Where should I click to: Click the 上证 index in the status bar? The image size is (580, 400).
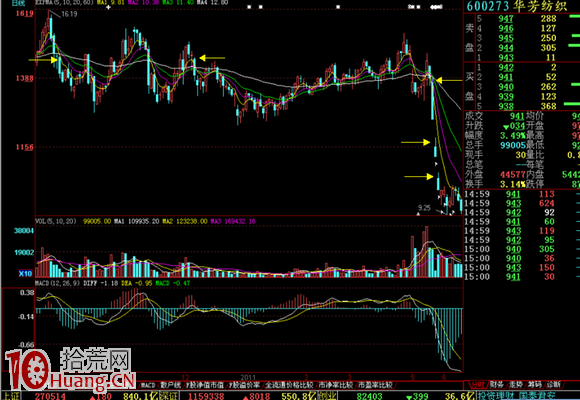coord(11,396)
